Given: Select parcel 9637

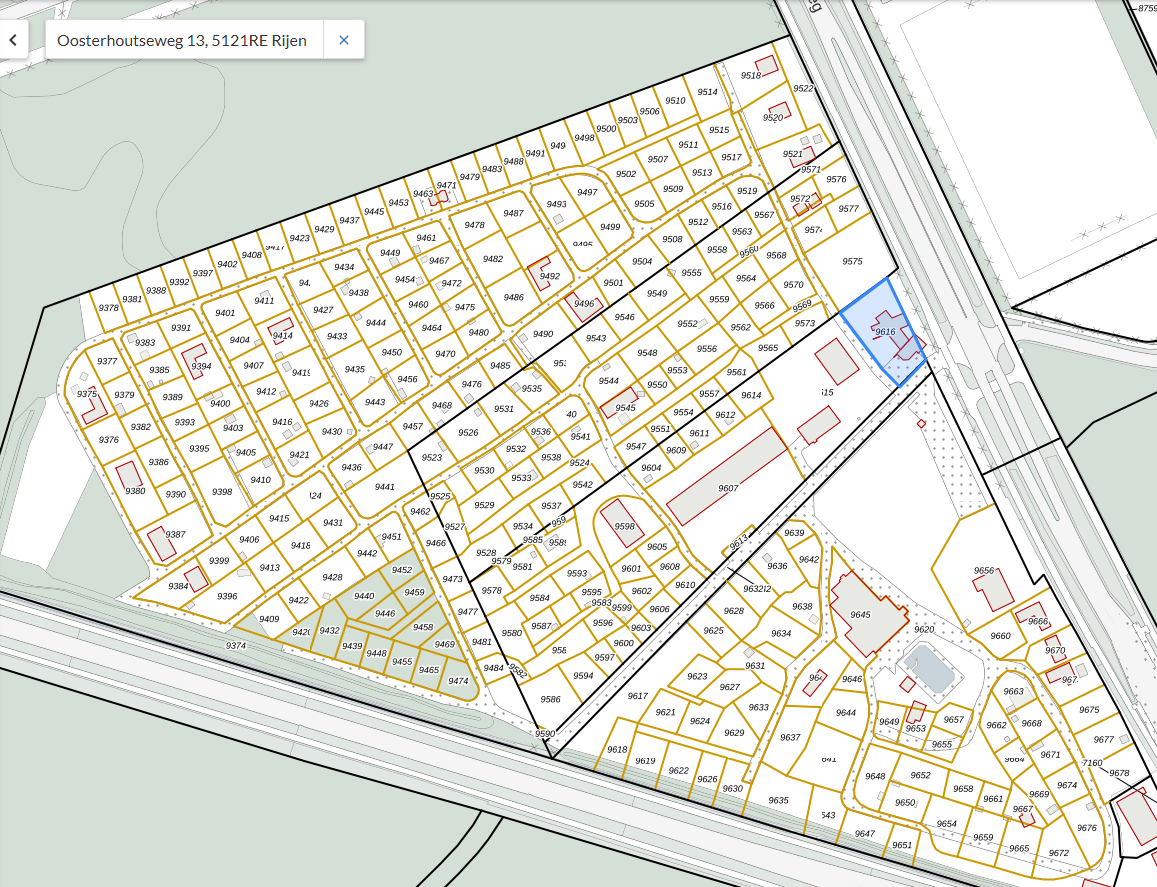Looking at the screenshot, I should [x=791, y=737].
